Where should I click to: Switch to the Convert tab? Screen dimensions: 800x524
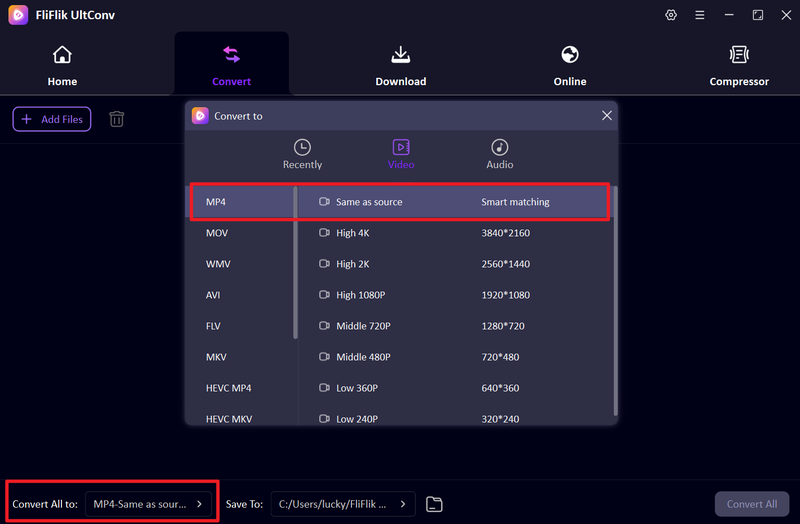[x=232, y=65]
